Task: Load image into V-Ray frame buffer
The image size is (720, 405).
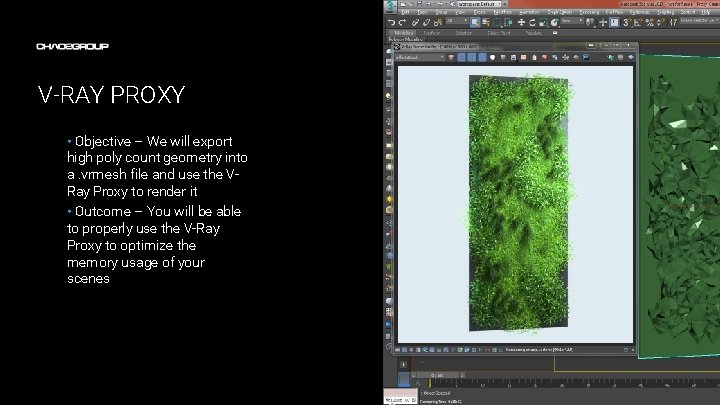Action: 523,57
